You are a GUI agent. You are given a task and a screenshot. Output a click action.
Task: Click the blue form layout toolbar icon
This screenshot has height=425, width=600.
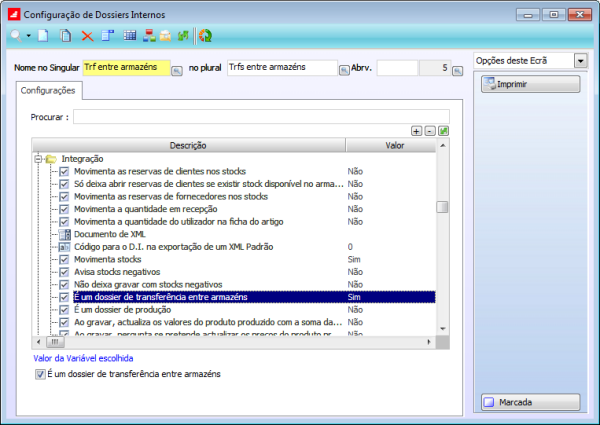pyautogui.click(x=108, y=36)
